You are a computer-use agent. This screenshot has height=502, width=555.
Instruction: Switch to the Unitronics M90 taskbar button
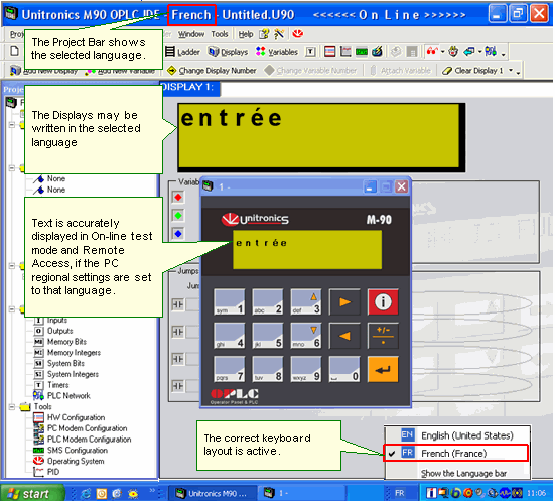(x=212, y=494)
